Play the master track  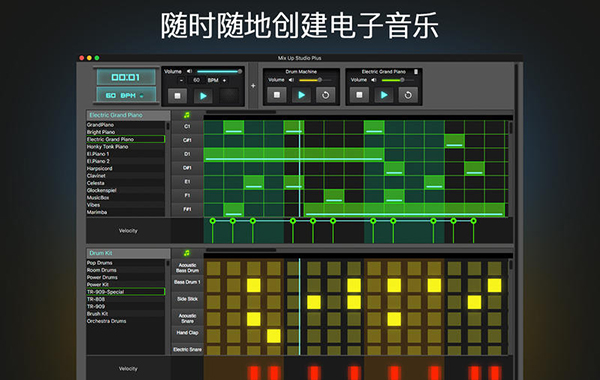coord(203,96)
